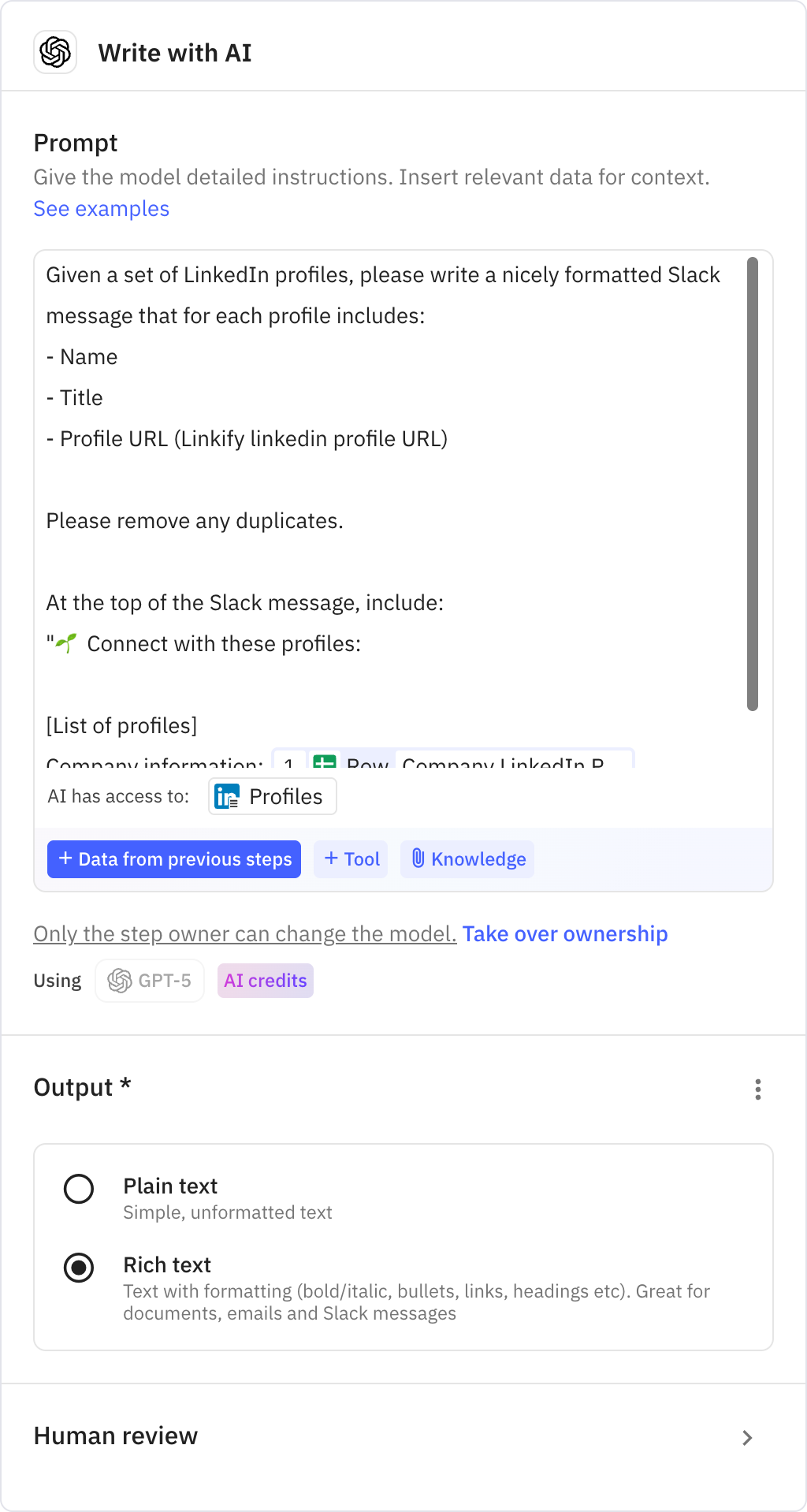Click the See examples link

click(101, 208)
